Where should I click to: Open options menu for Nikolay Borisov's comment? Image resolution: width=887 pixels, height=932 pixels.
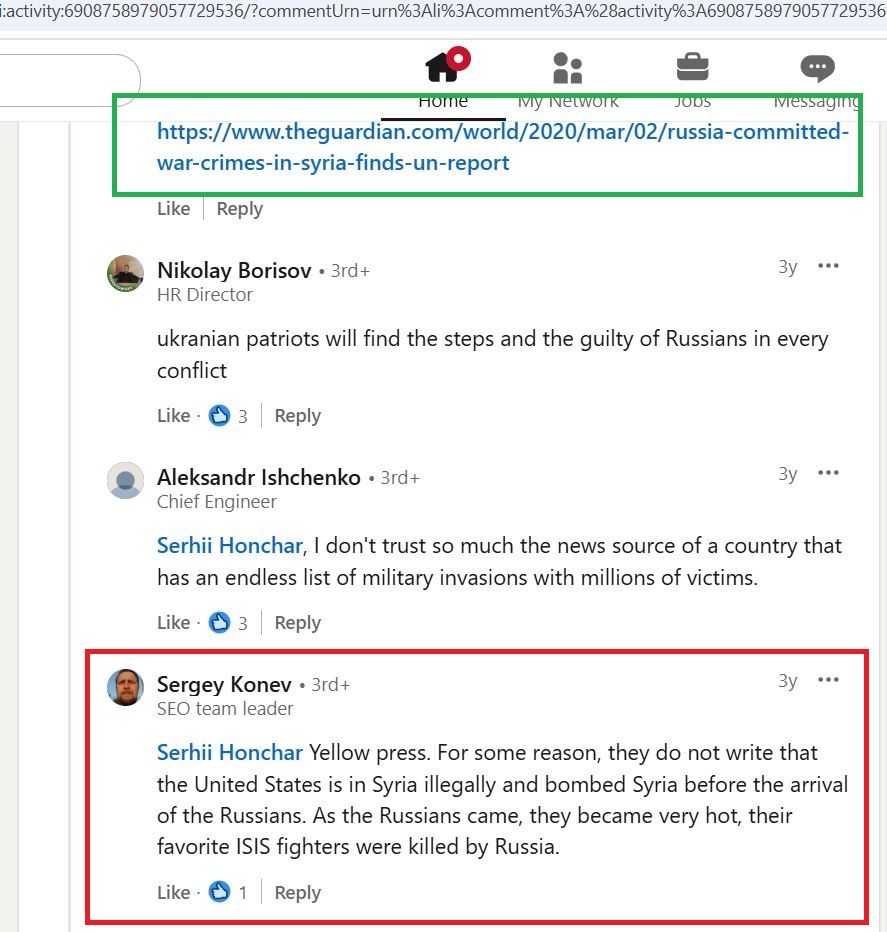(828, 266)
